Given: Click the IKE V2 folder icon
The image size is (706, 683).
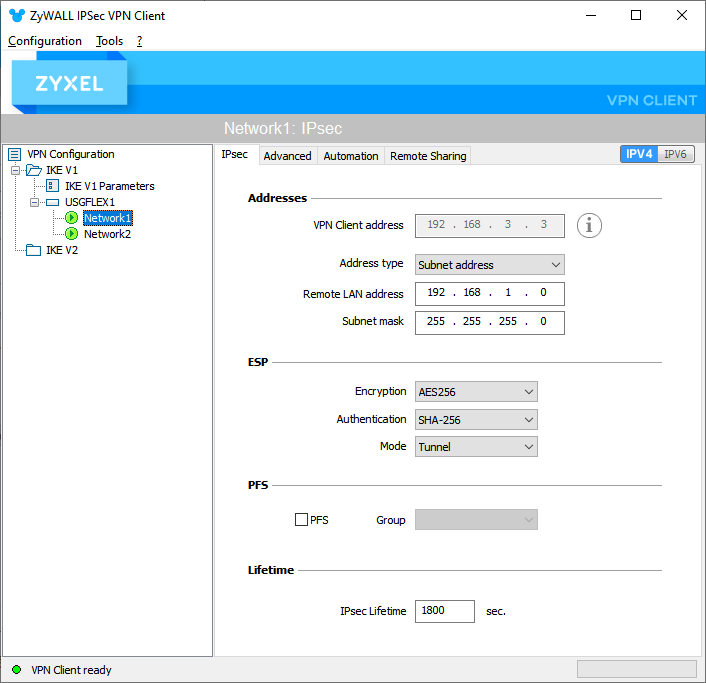Looking at the screenshot, I should tap(33, 250).
